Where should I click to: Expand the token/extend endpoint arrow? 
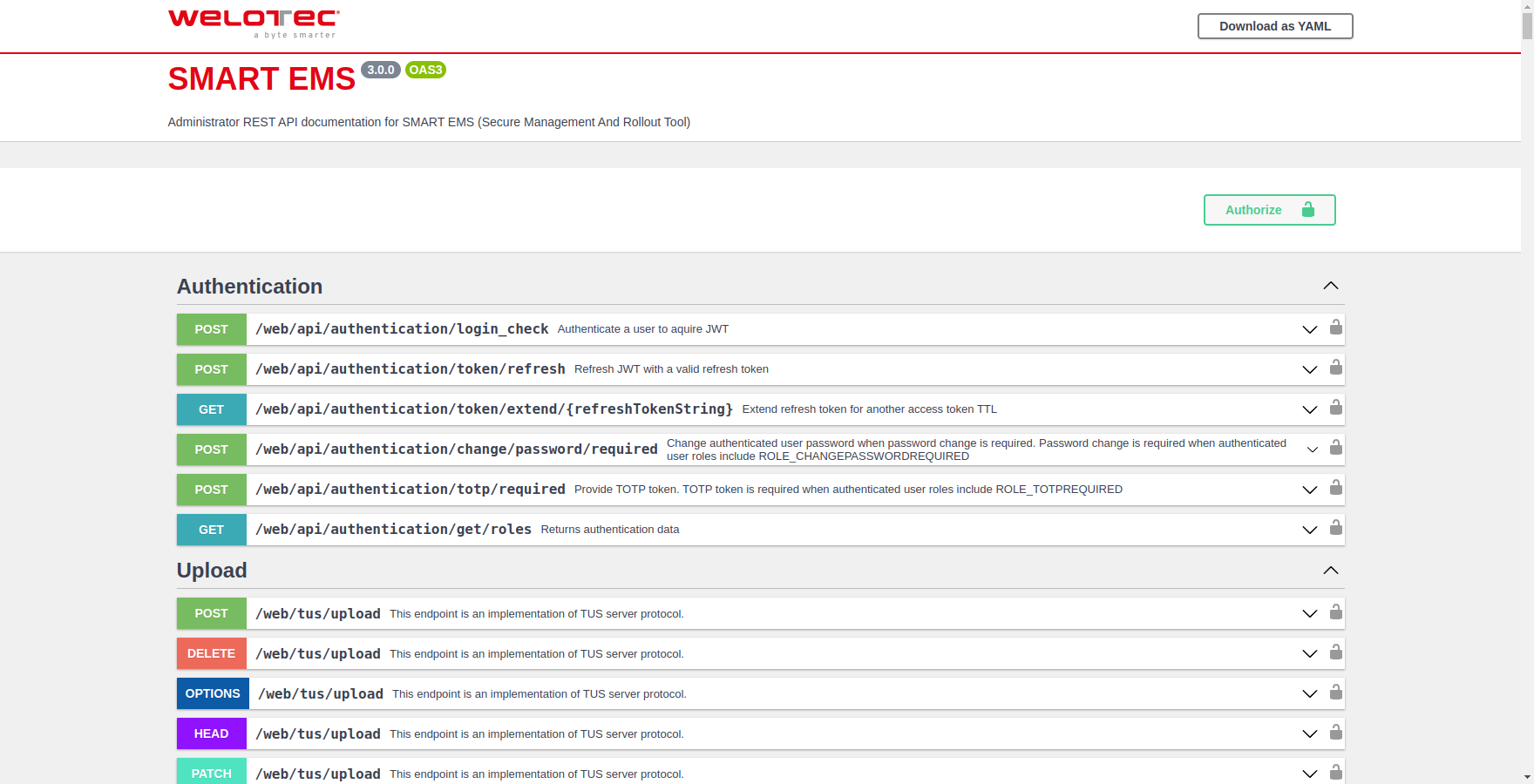click(1309, 409)
